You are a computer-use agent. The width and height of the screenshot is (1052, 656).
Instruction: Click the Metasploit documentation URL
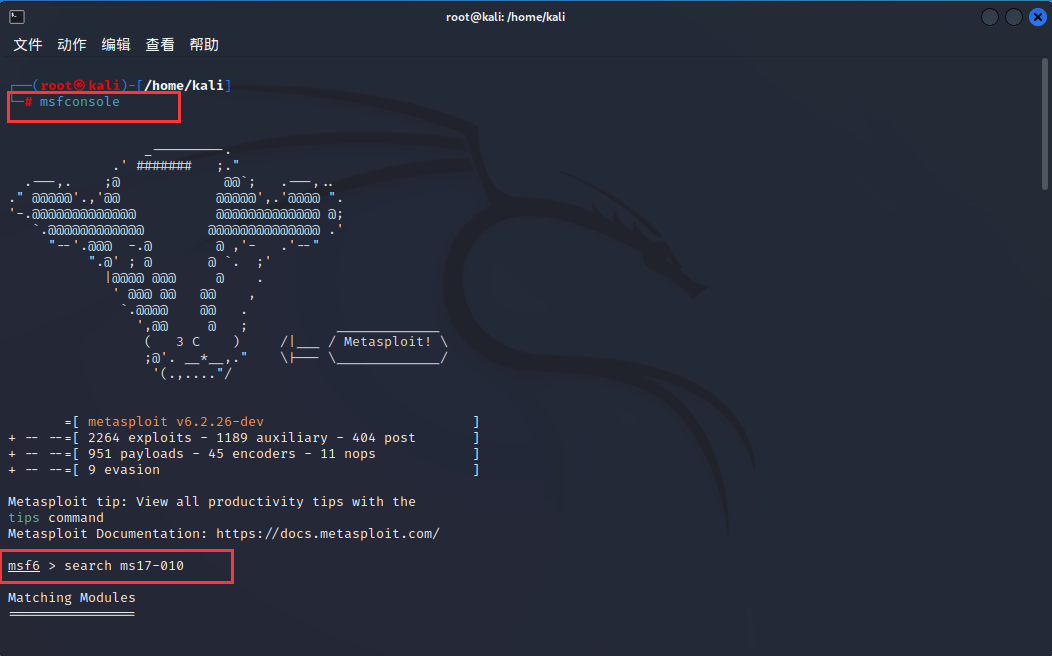point(327,534)
